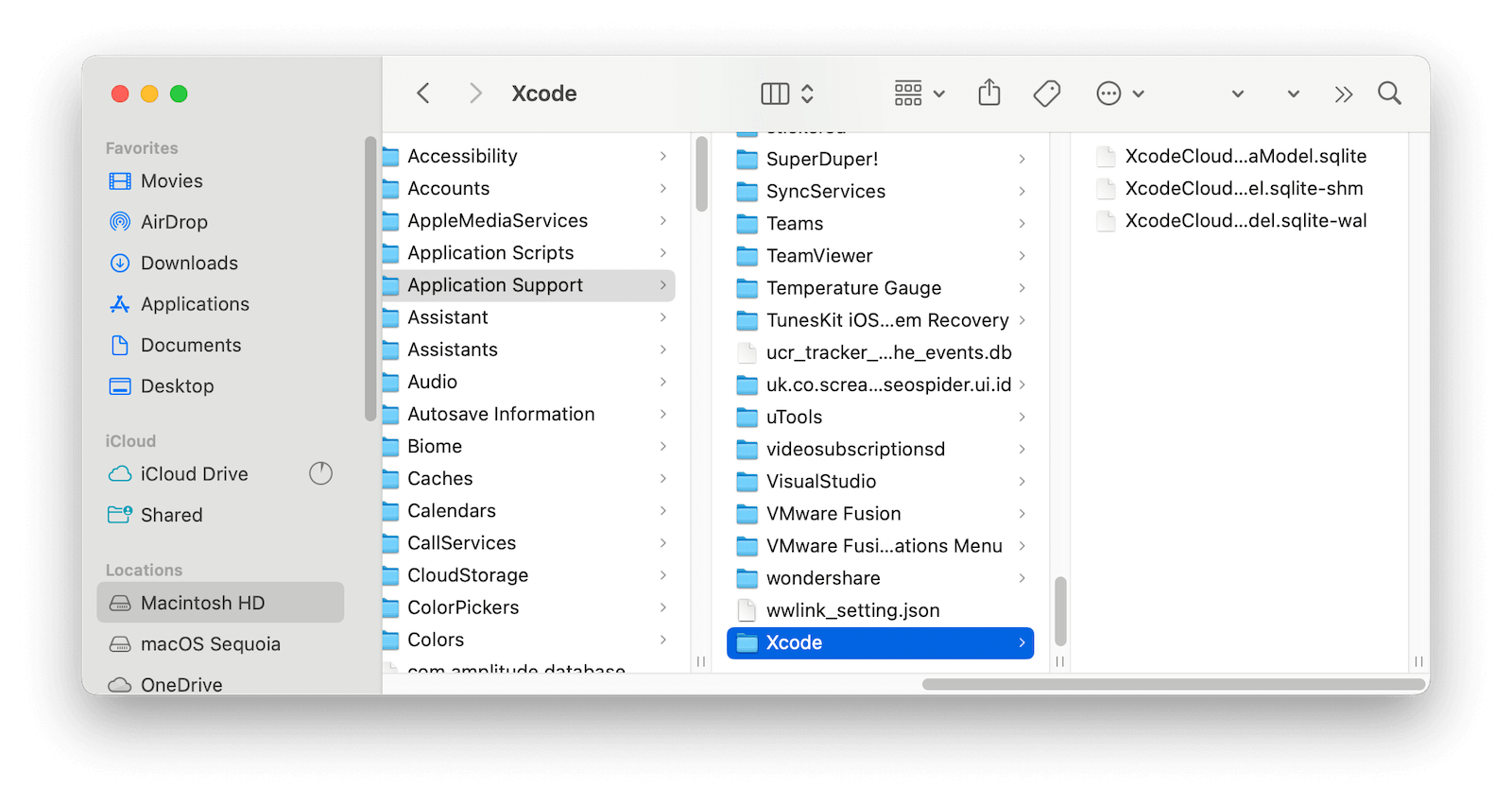Select the AppleMediaServices folder
The width and height of the screenshot is (1512, 803).
click(x=528, y=221)
